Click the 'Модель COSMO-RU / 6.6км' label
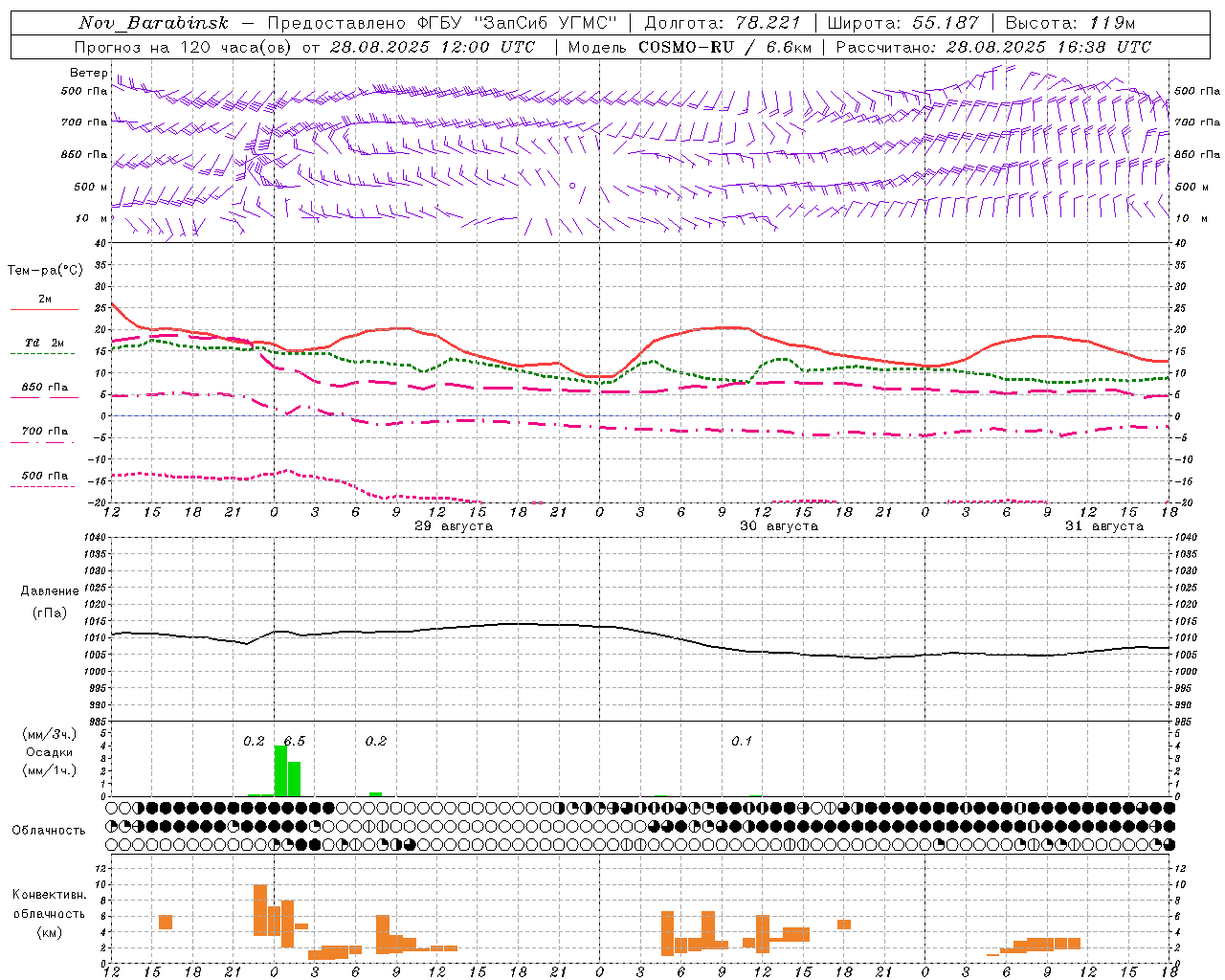 [689, 47]
